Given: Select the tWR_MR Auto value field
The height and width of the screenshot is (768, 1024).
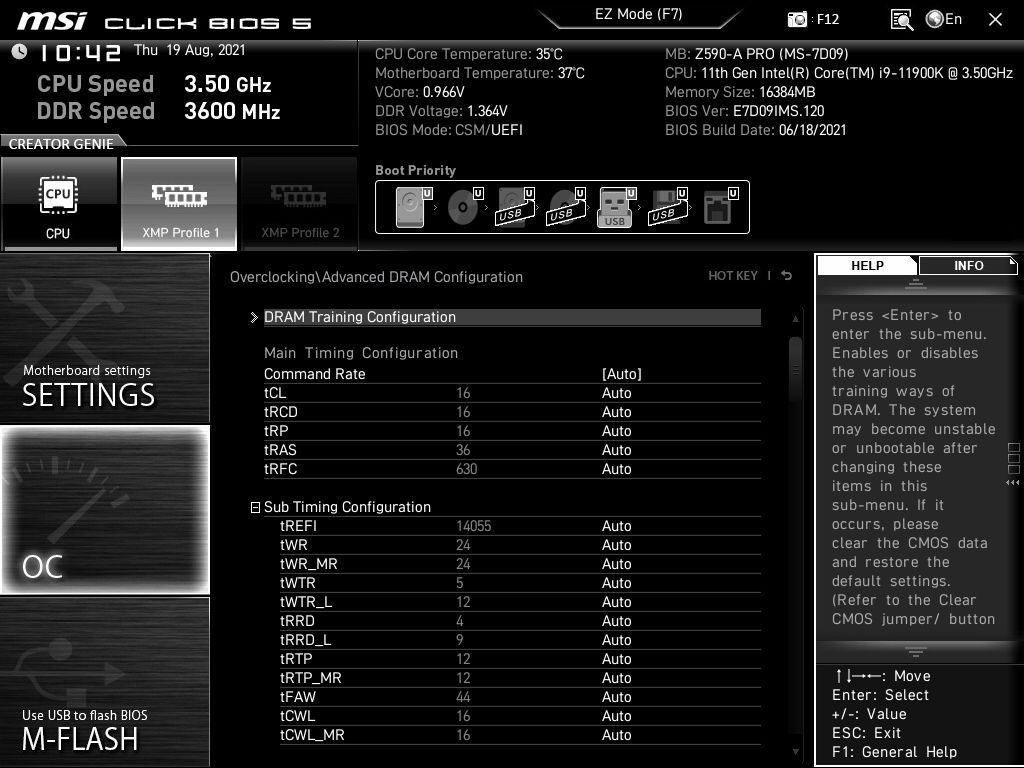Looking at the screenshot, I should pyautogui.click(x=616, y=564).
